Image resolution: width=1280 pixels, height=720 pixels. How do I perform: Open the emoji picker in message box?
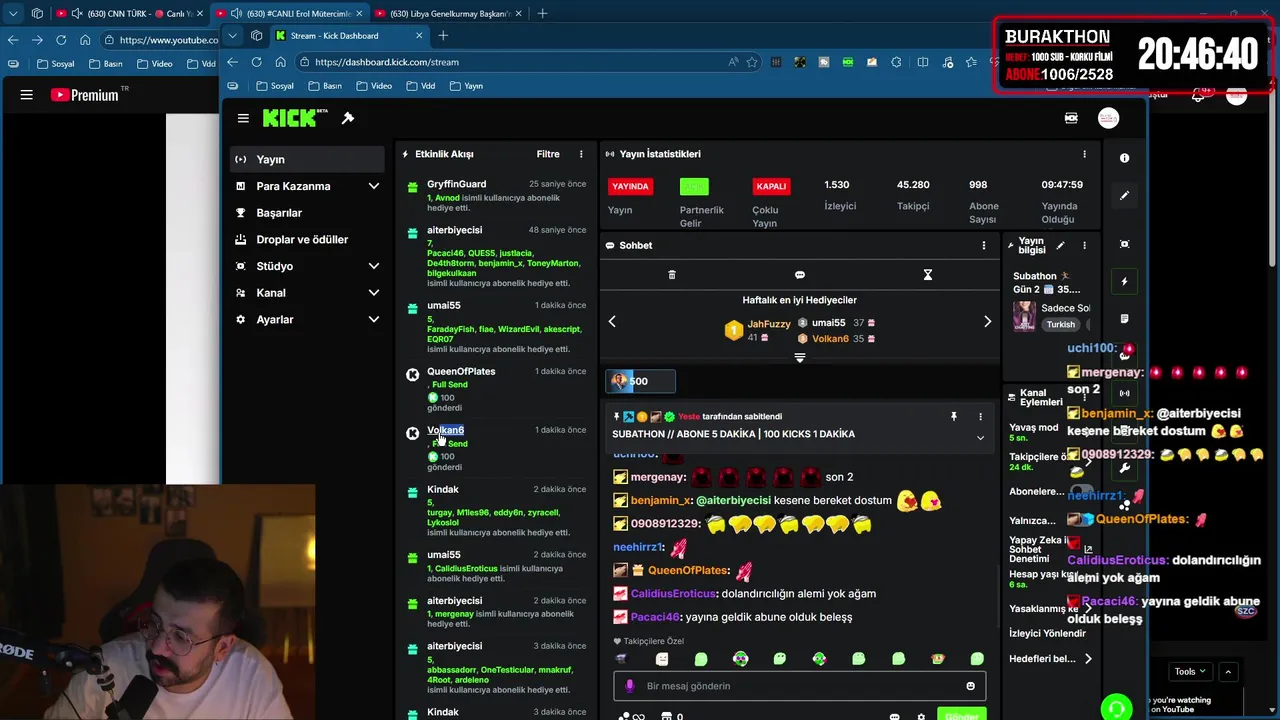point(970,686)
